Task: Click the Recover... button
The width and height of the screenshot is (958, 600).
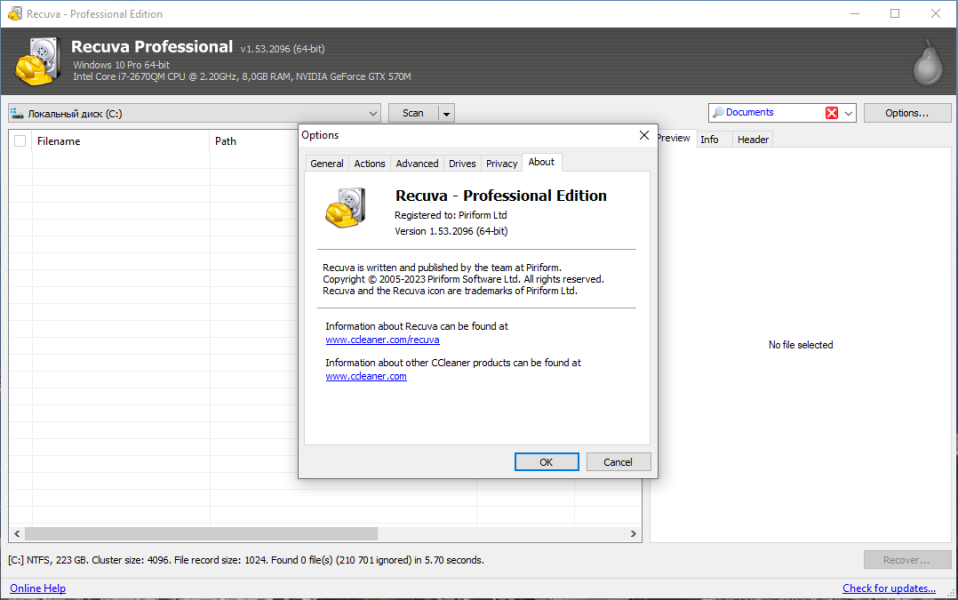Action: pyautogui.click(x=907, y=560)
